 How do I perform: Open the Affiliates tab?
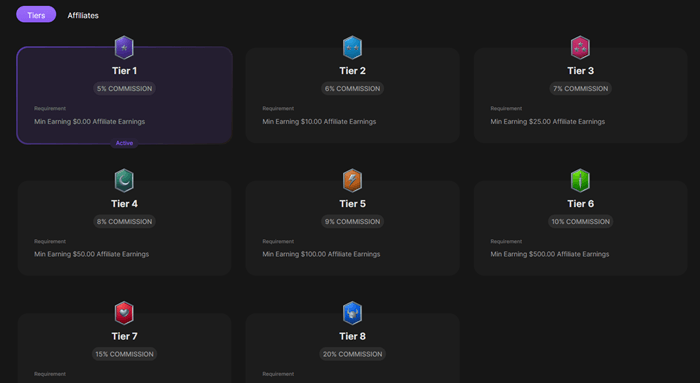click(83, 15)
